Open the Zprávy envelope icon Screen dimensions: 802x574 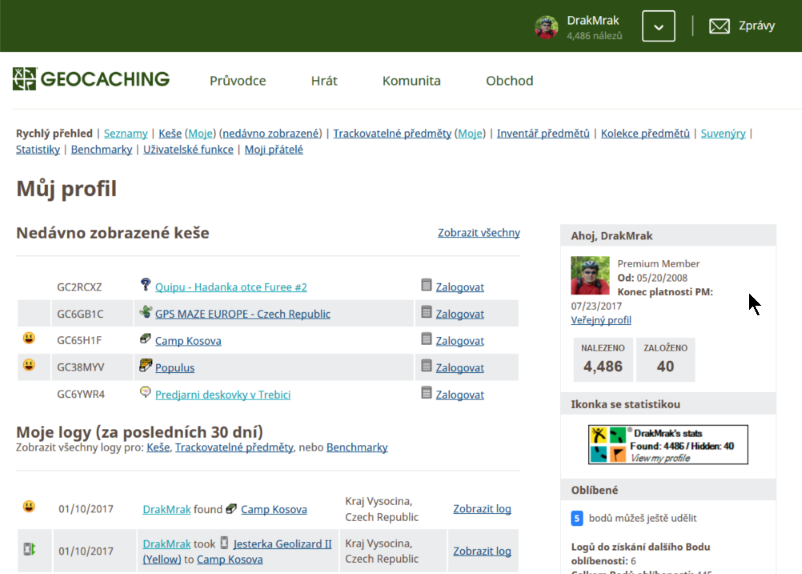pos(719,26)
